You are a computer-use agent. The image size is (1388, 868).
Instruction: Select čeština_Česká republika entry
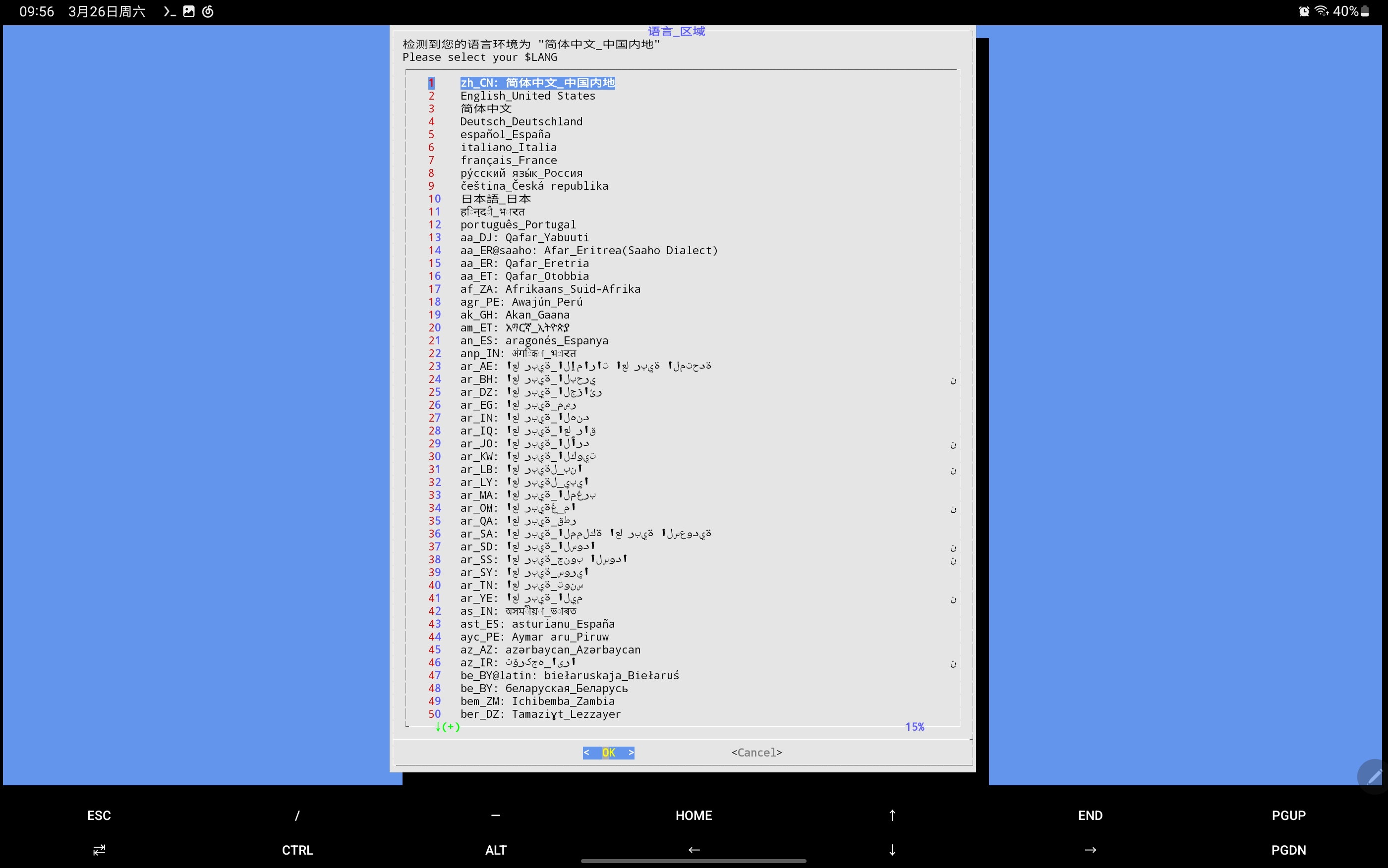coord(534,186)
